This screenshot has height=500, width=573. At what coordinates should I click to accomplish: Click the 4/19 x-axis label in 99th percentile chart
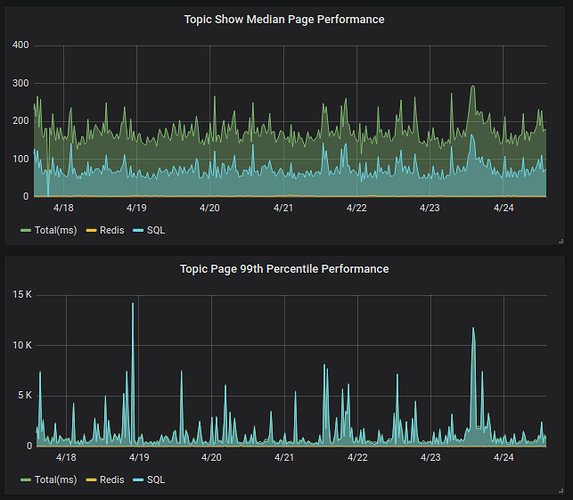point(139,457)
